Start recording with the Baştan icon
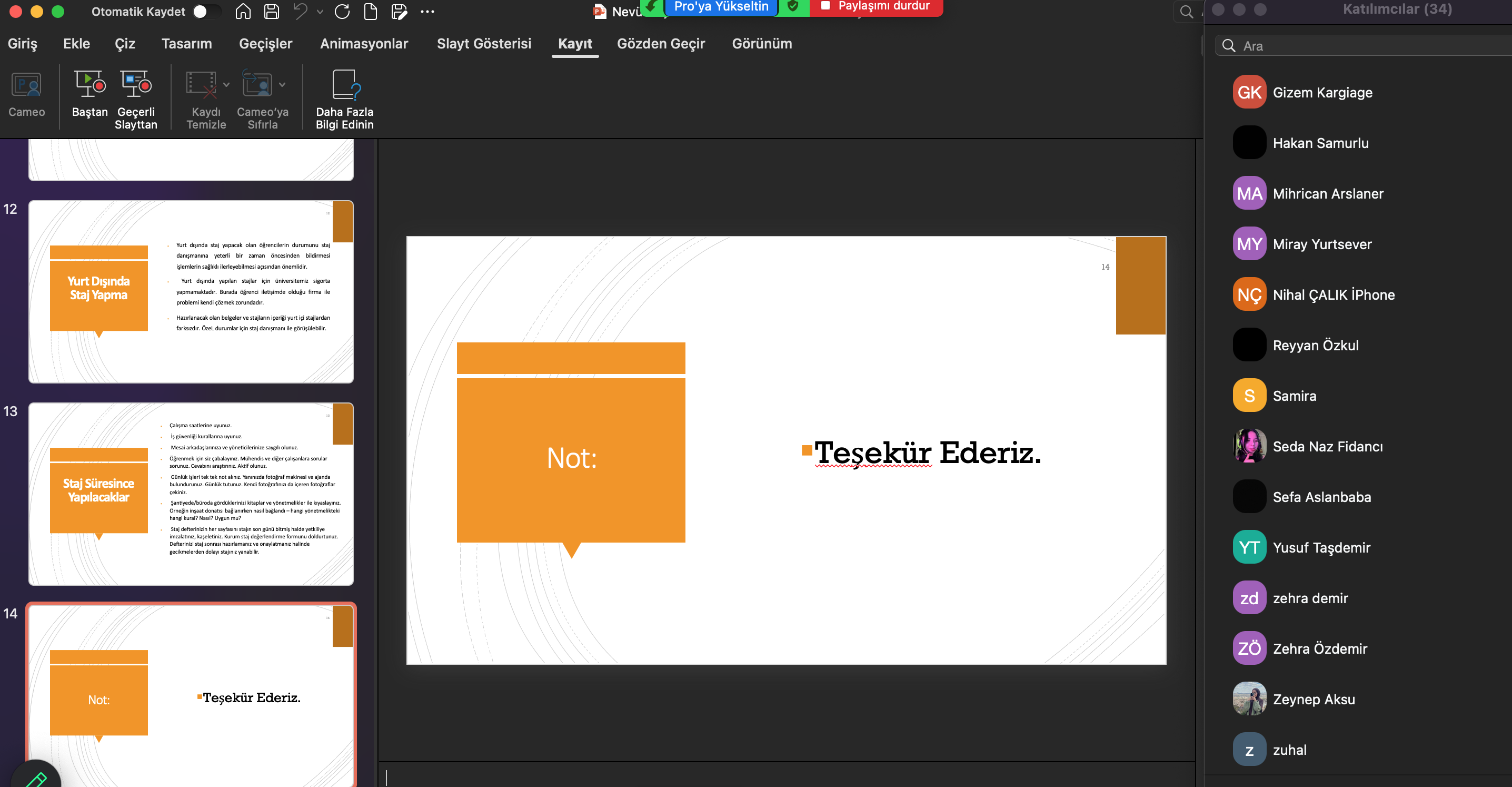Screen dimensions: 1512x787 (x=90, y=85)
